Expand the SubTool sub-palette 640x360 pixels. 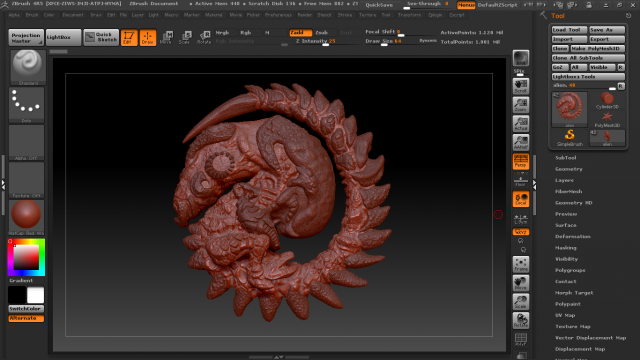[x=566, y=158]
